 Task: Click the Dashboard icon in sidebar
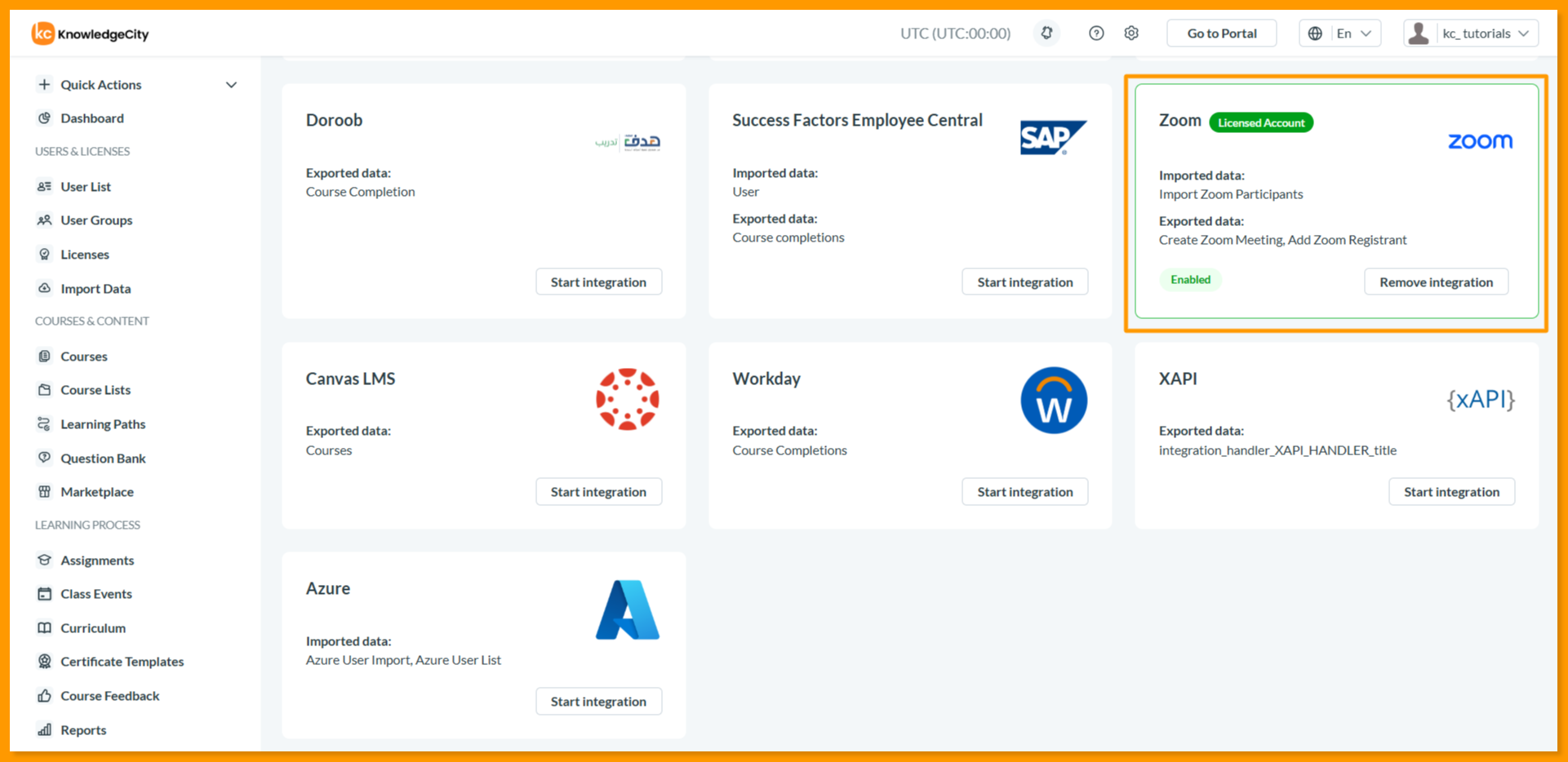(45, 118)
